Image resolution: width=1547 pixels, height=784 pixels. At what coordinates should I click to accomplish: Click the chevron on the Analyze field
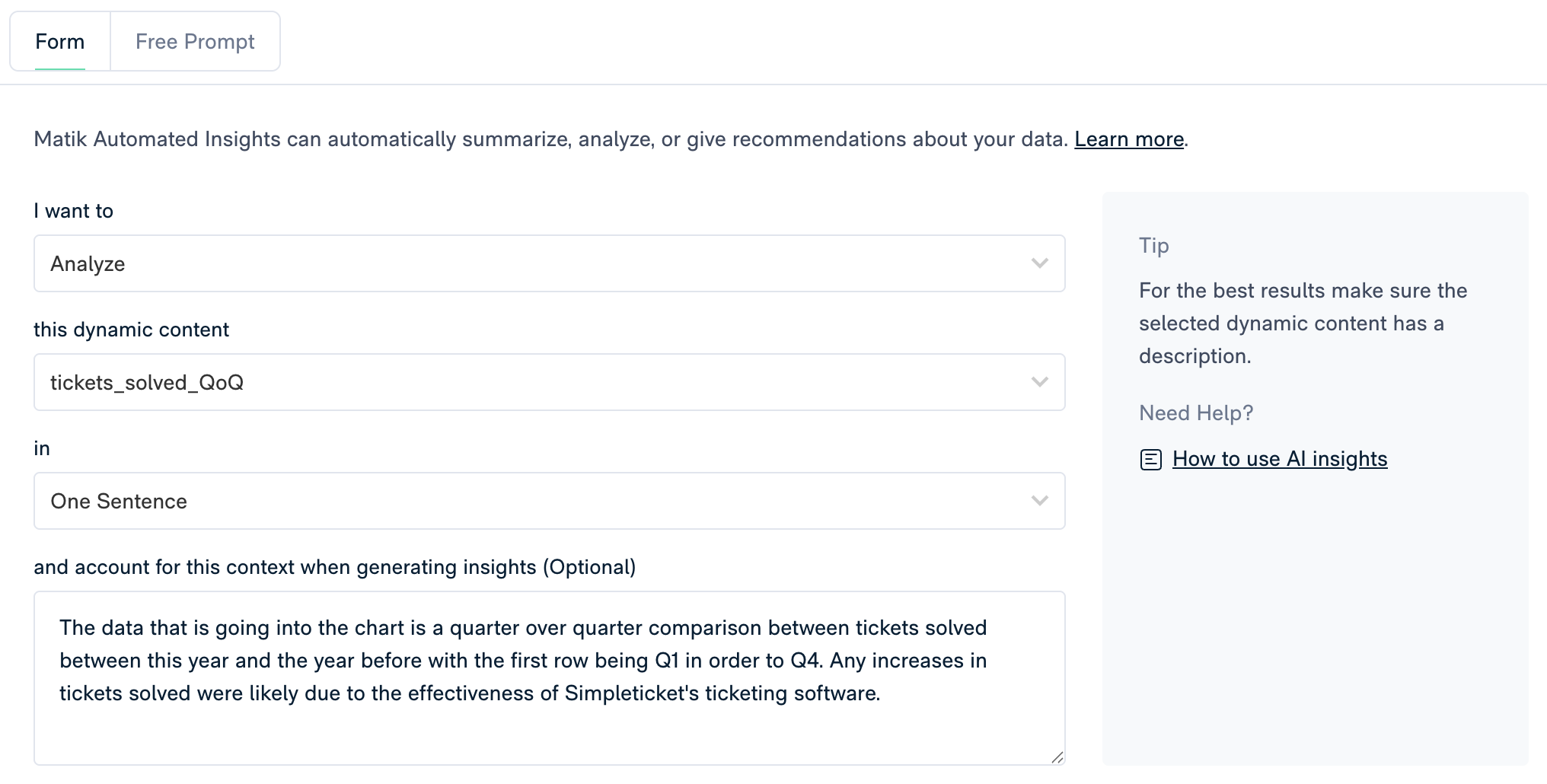tap(1039, 263)
